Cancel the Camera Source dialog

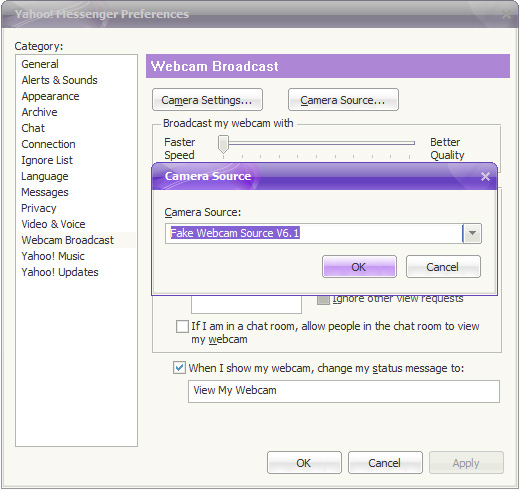[443, 267]
